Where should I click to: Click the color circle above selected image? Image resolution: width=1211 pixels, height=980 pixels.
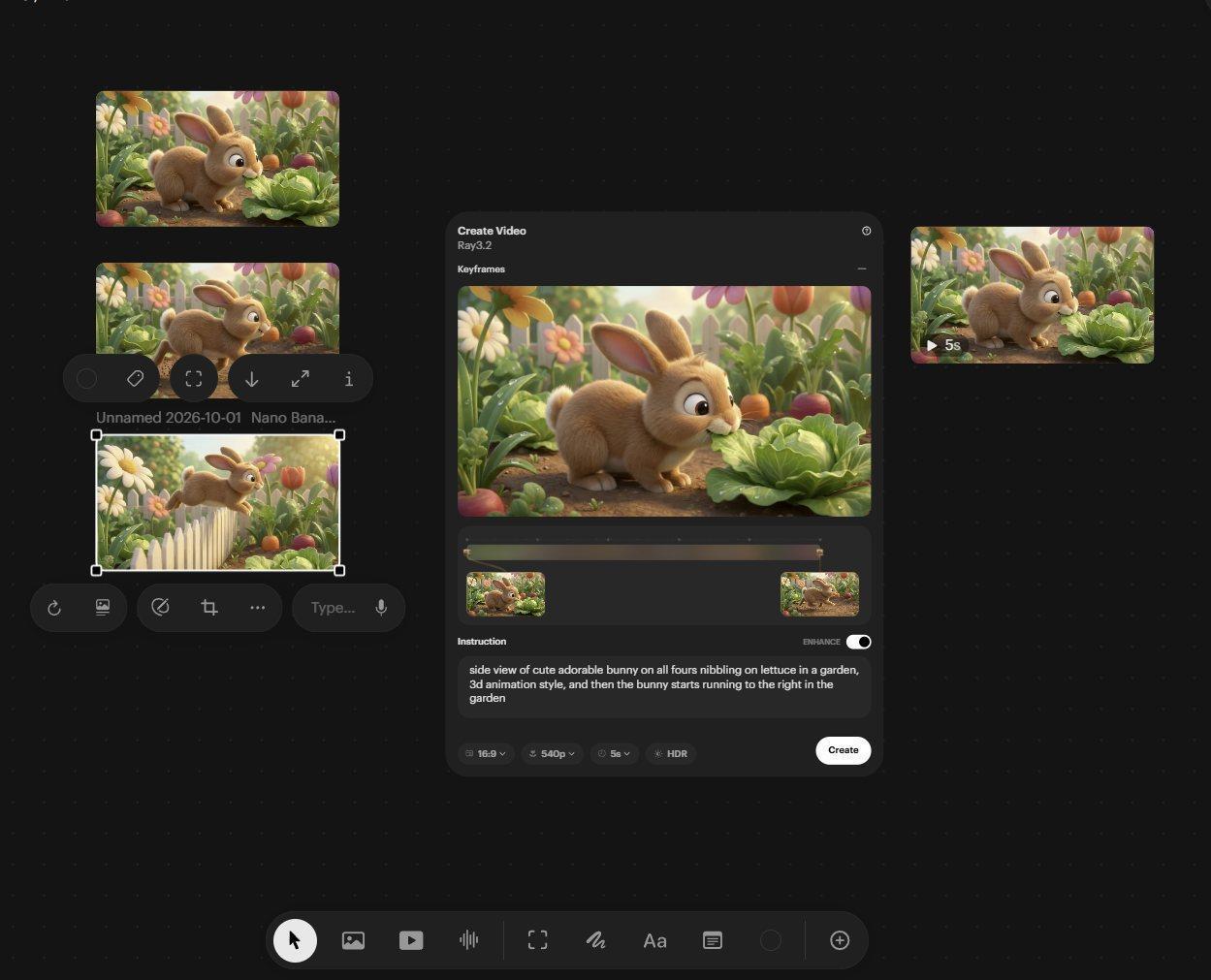click(86, 379)
